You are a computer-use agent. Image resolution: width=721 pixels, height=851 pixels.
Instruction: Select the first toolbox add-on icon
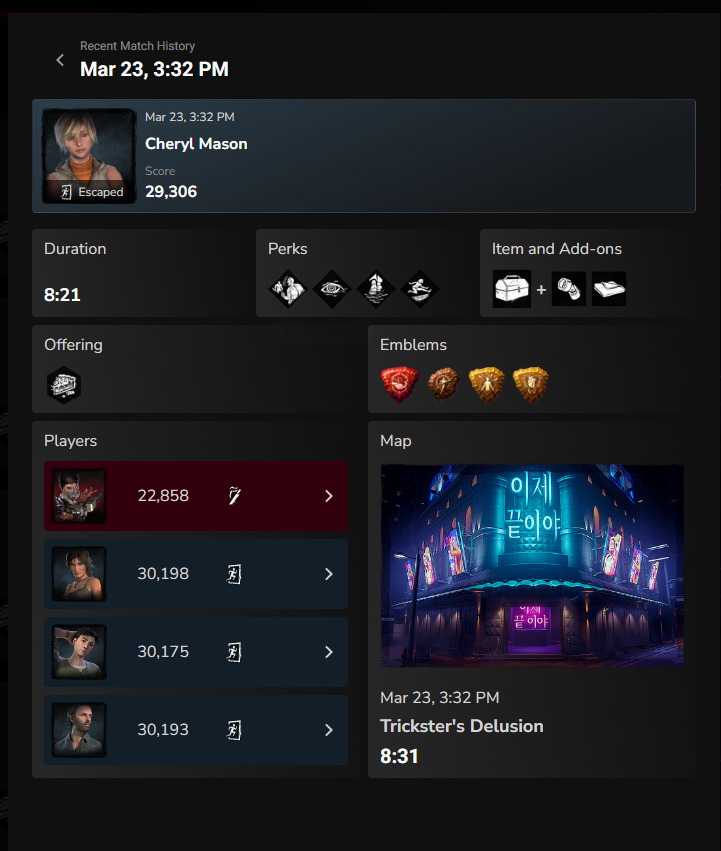568,289
